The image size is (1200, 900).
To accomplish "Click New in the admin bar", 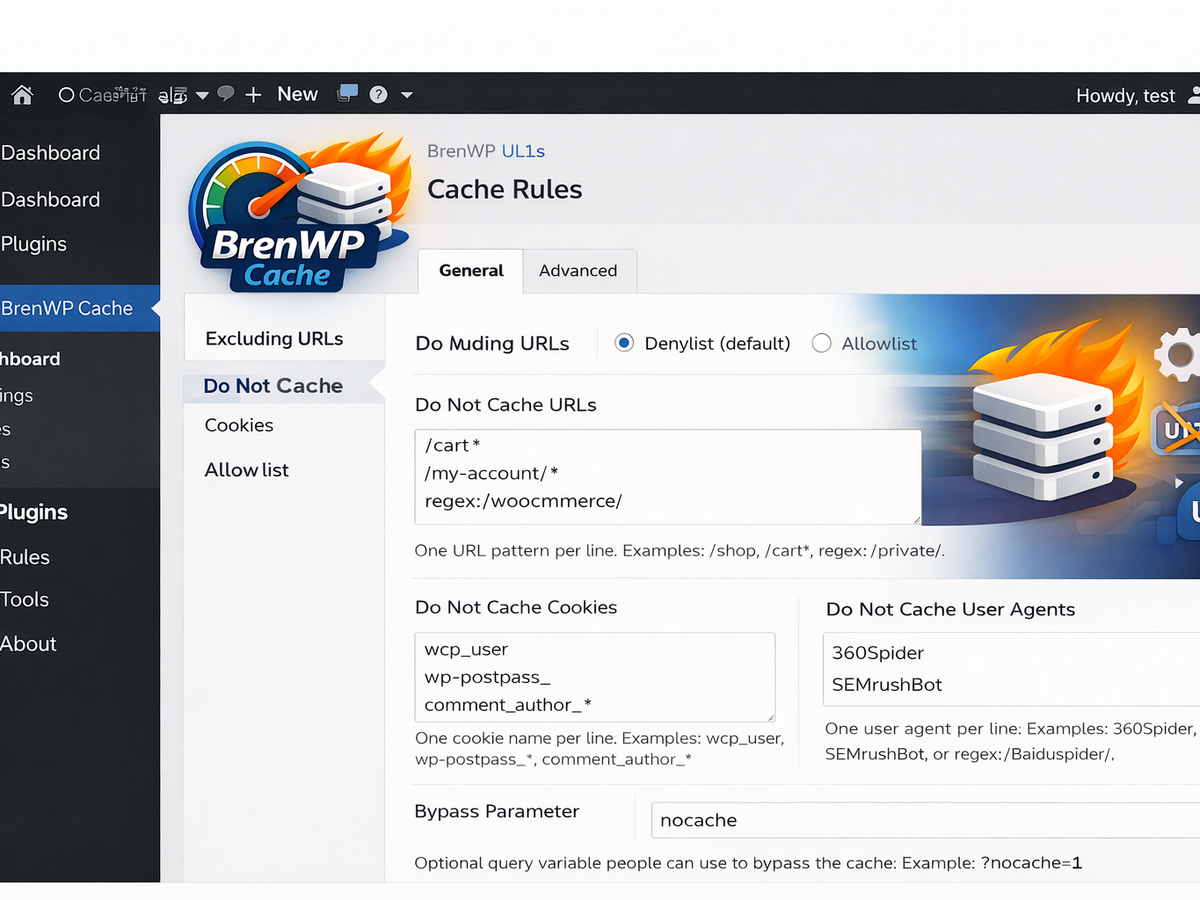I will point(297,95).
